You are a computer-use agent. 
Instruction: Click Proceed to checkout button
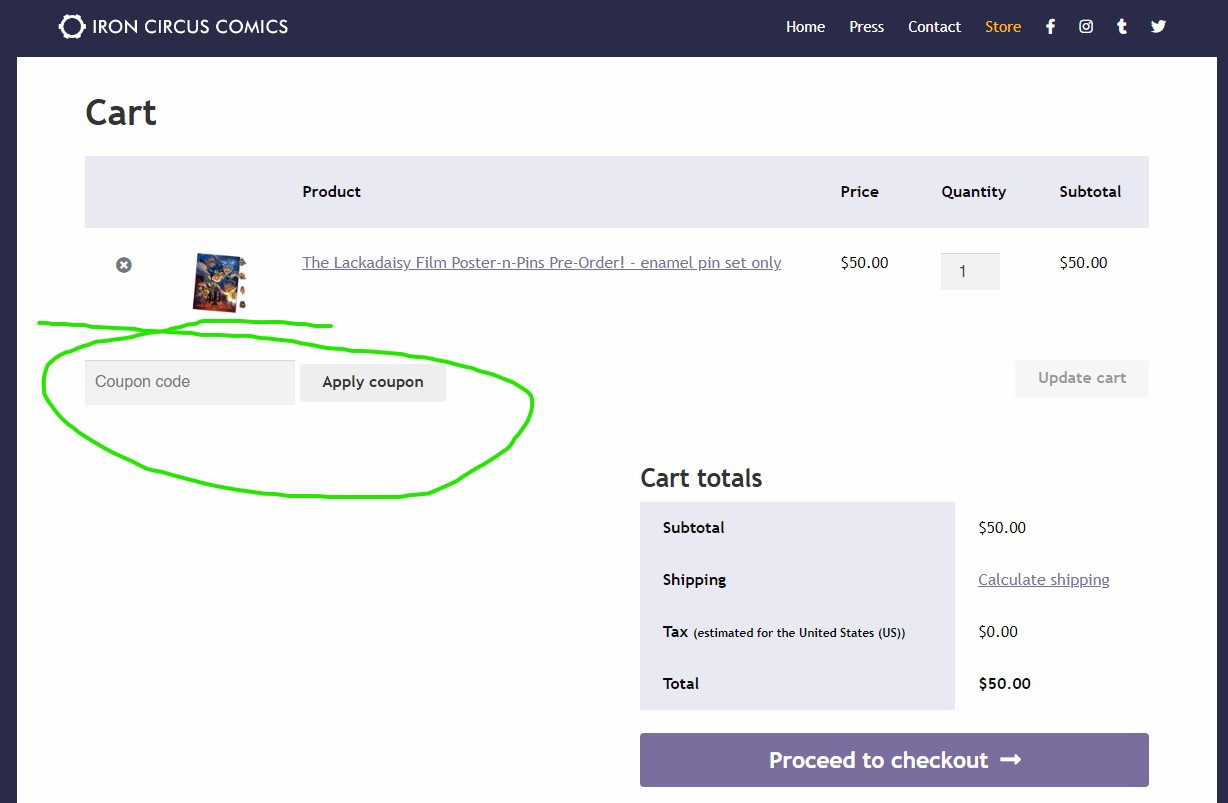tap(894, 760)
